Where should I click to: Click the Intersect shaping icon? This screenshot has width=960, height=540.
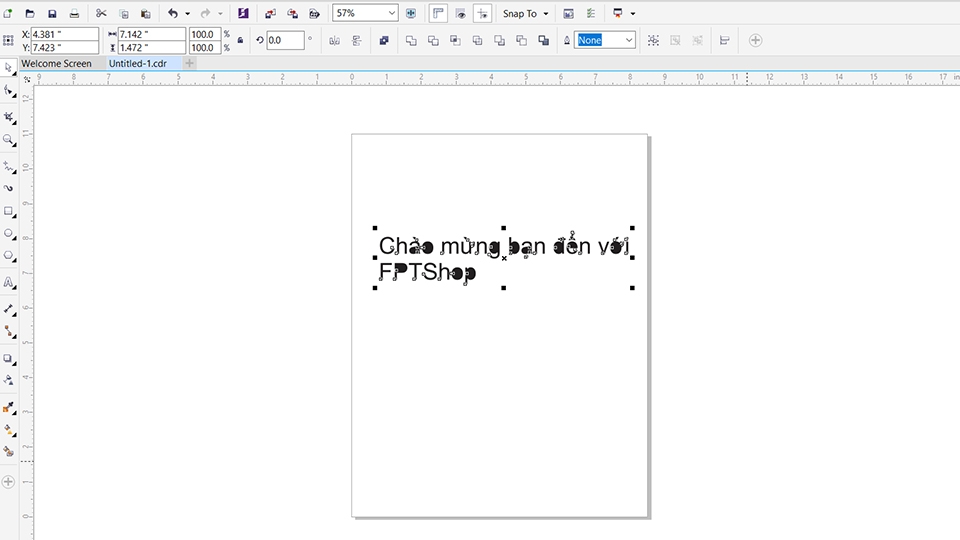[456, 40]
